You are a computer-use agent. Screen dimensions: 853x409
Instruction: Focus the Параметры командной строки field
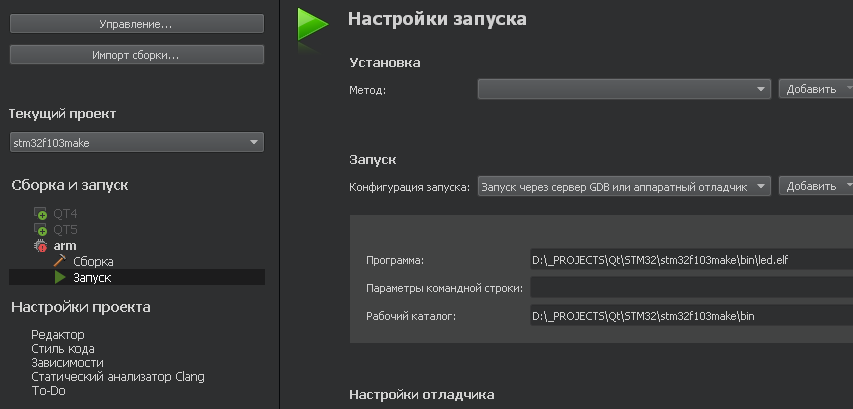(690, 288)
